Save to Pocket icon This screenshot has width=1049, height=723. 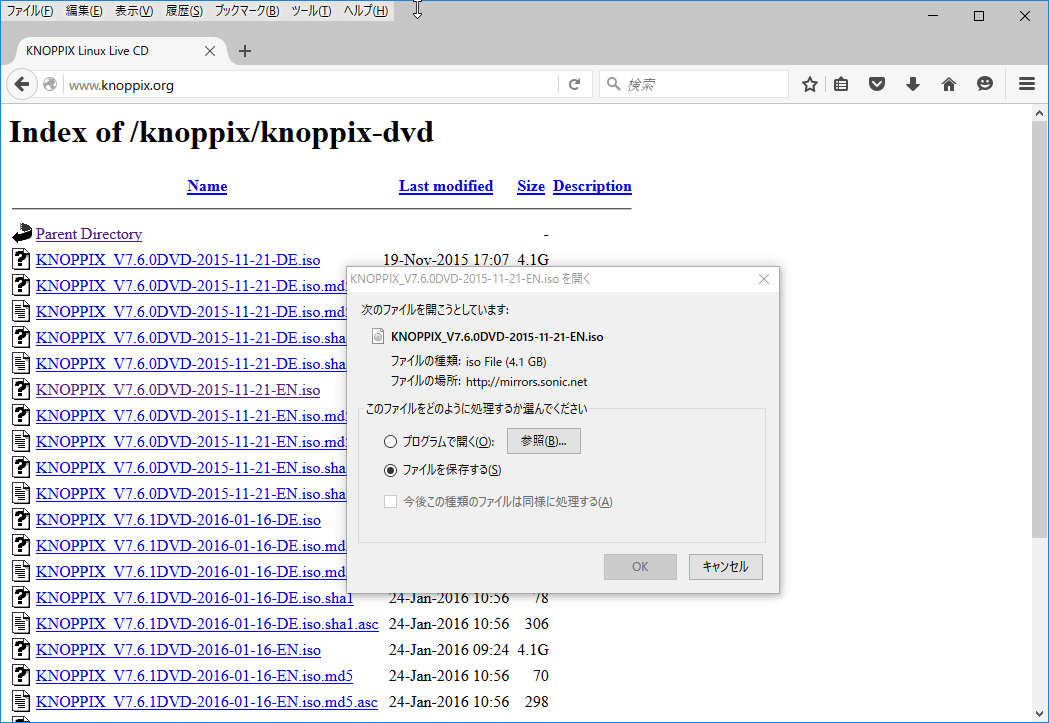tap(877, 84)
